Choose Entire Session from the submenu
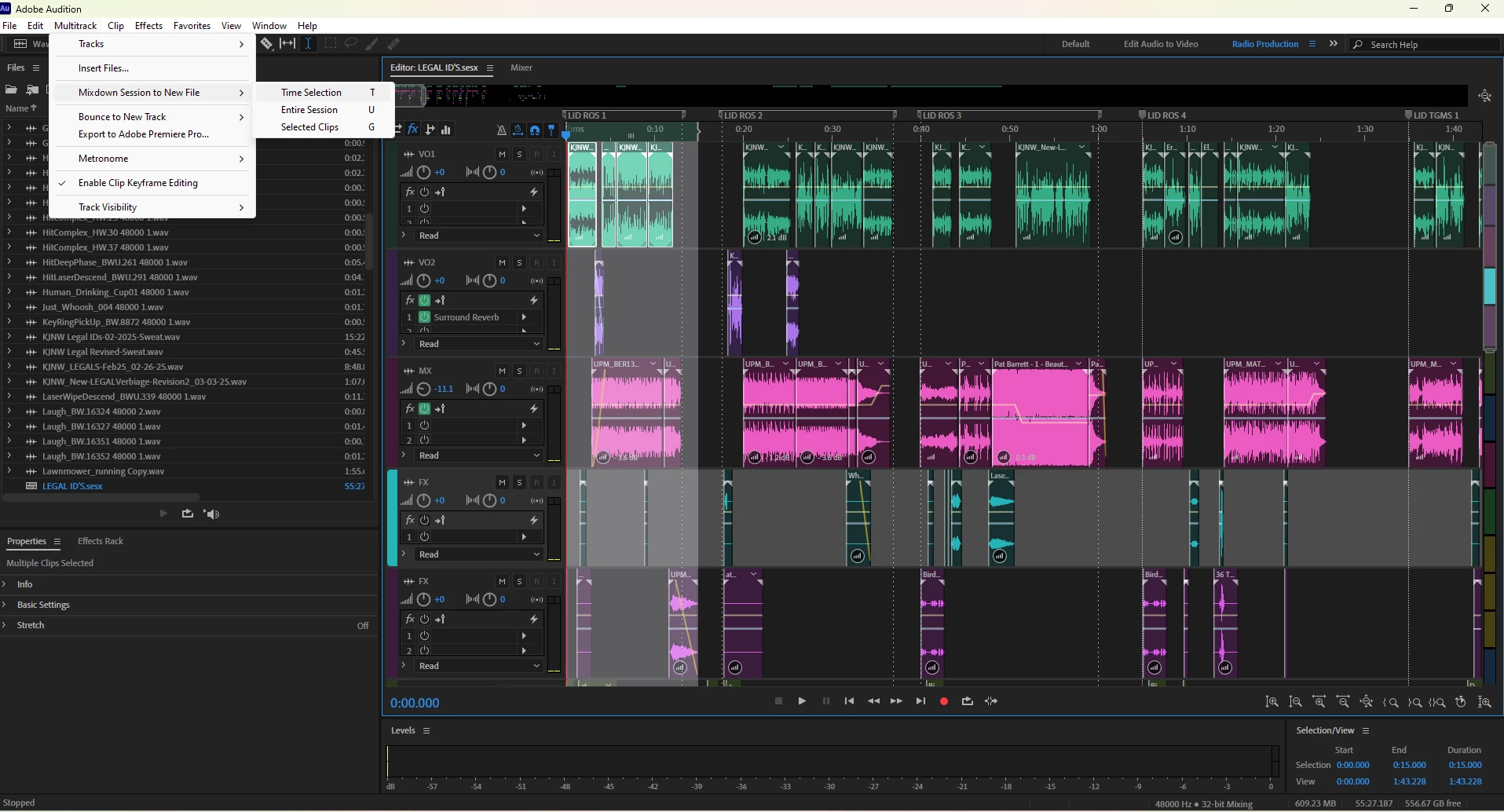The image size is (1504, 812). click(x=324, y=110)
